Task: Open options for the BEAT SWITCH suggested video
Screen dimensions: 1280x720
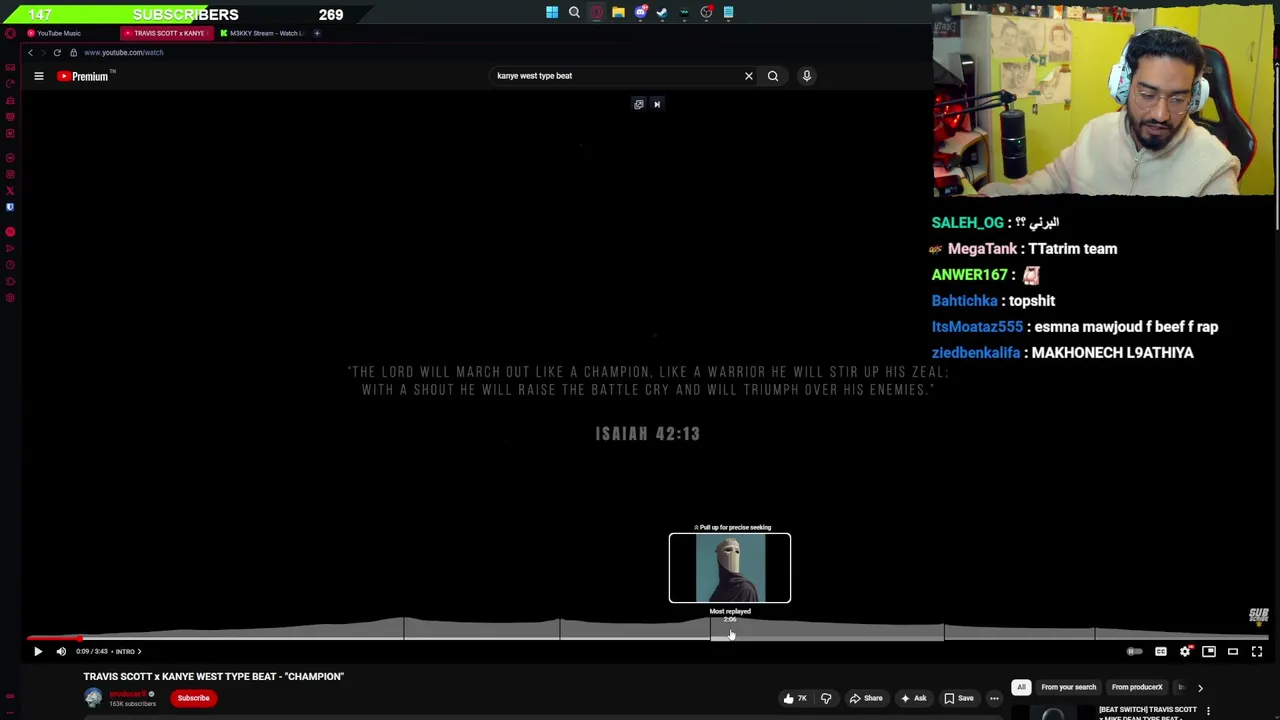Action: point(1208,711)
